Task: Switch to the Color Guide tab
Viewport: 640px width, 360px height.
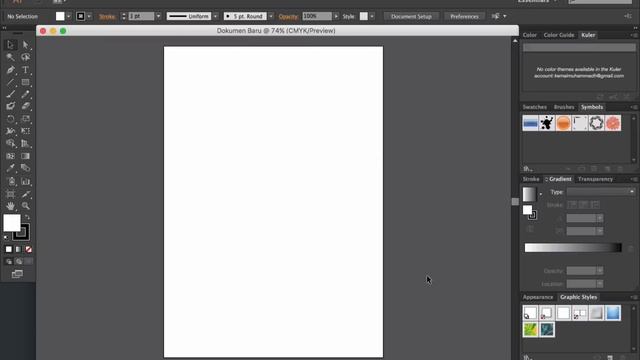Action: 559,35
